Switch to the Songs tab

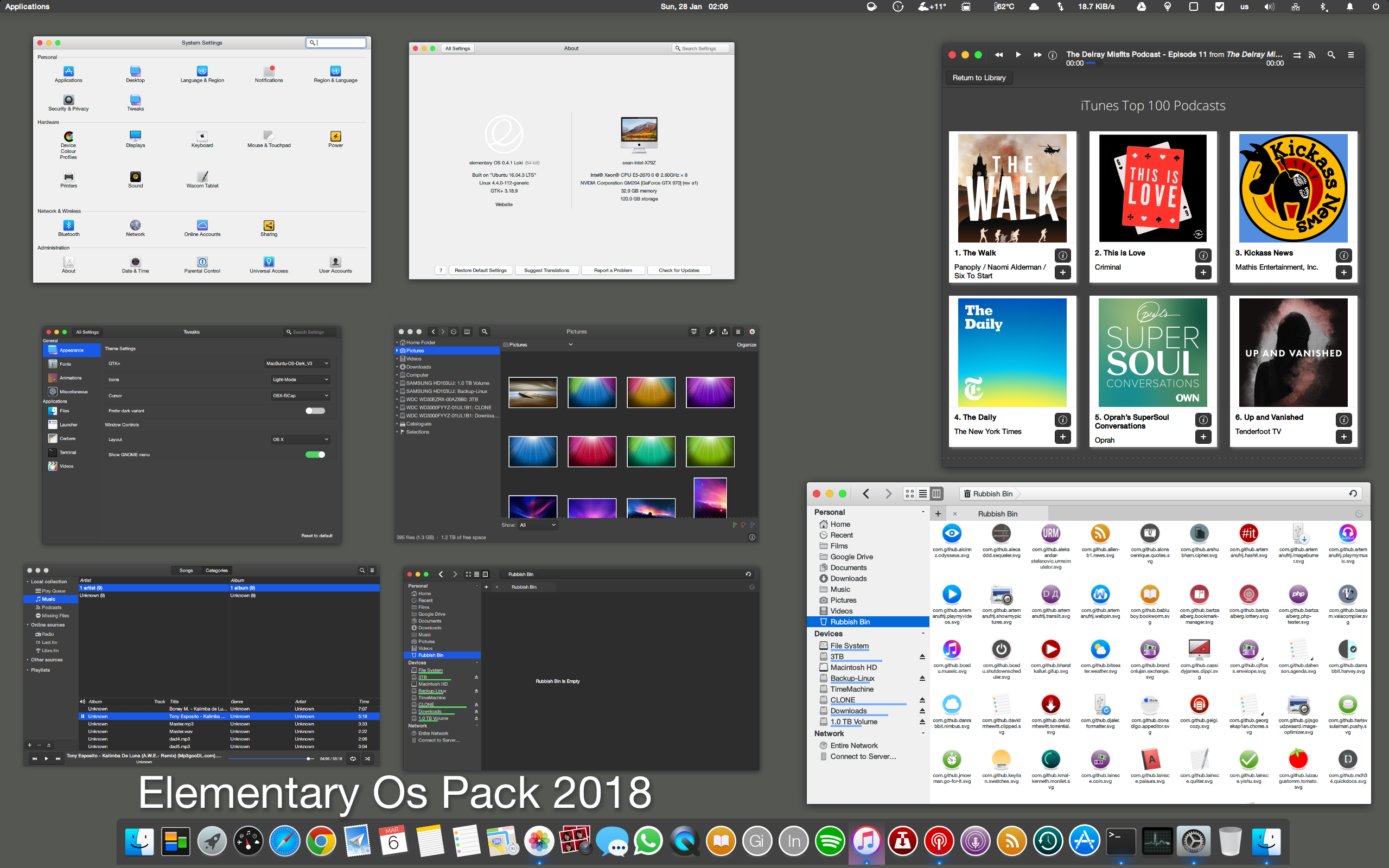pos(186,570)
